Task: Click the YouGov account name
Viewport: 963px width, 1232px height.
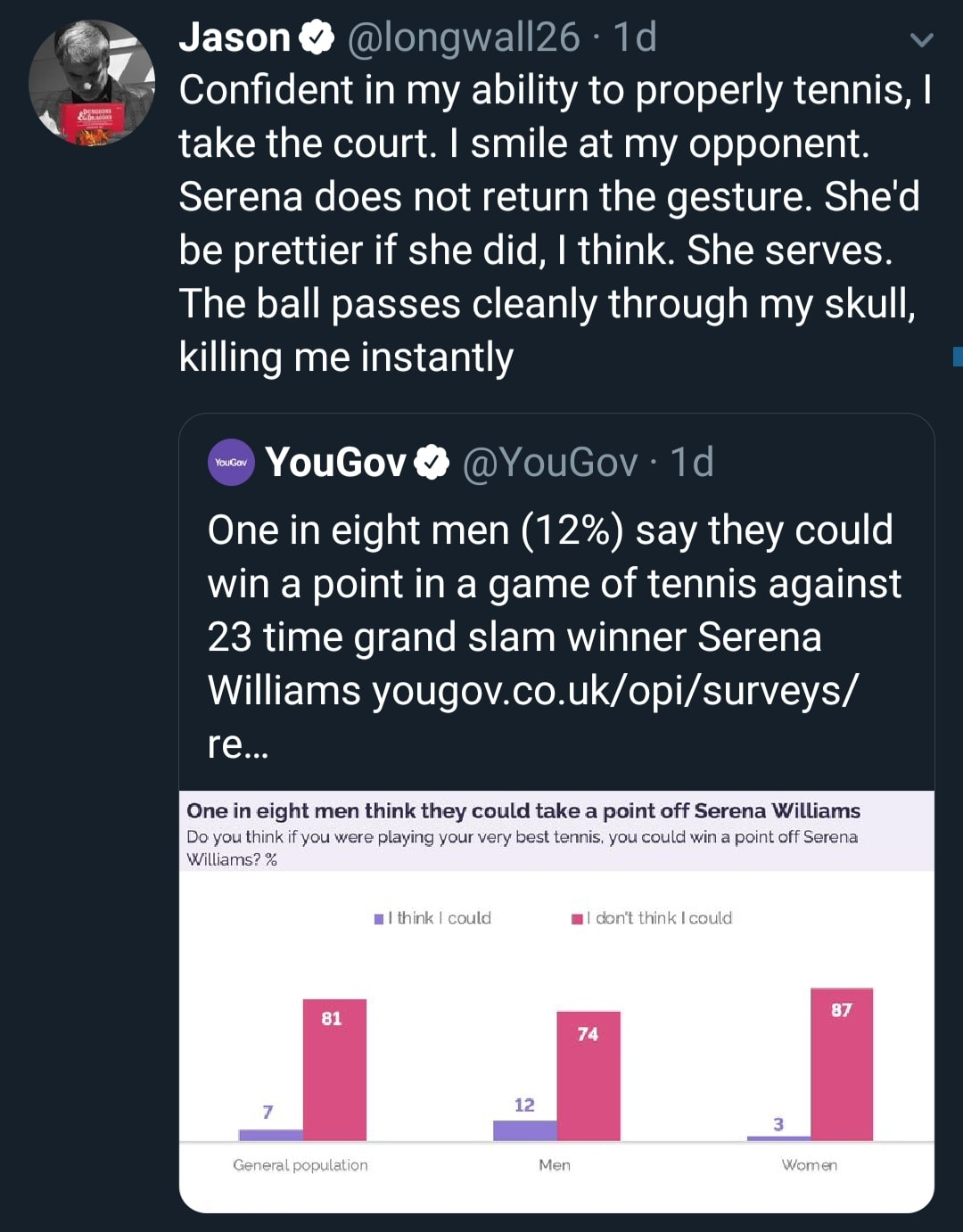Action: 335,462
